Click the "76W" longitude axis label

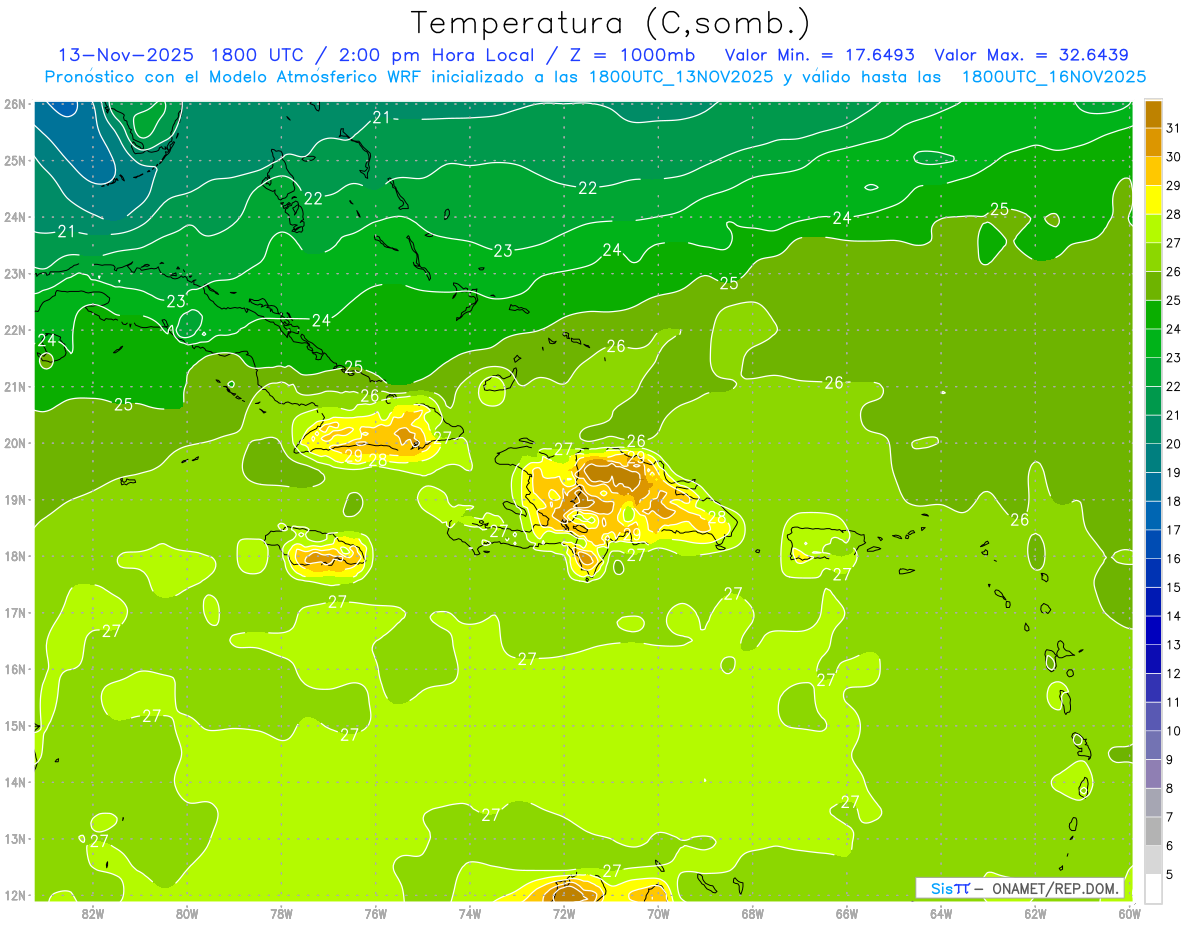(x=376, y=912)
